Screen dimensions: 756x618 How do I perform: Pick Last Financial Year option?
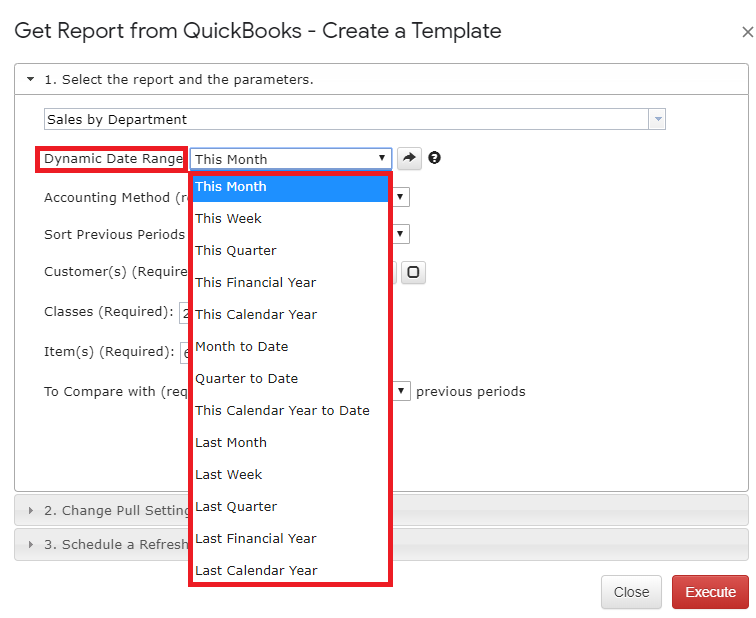pos(290,538)
